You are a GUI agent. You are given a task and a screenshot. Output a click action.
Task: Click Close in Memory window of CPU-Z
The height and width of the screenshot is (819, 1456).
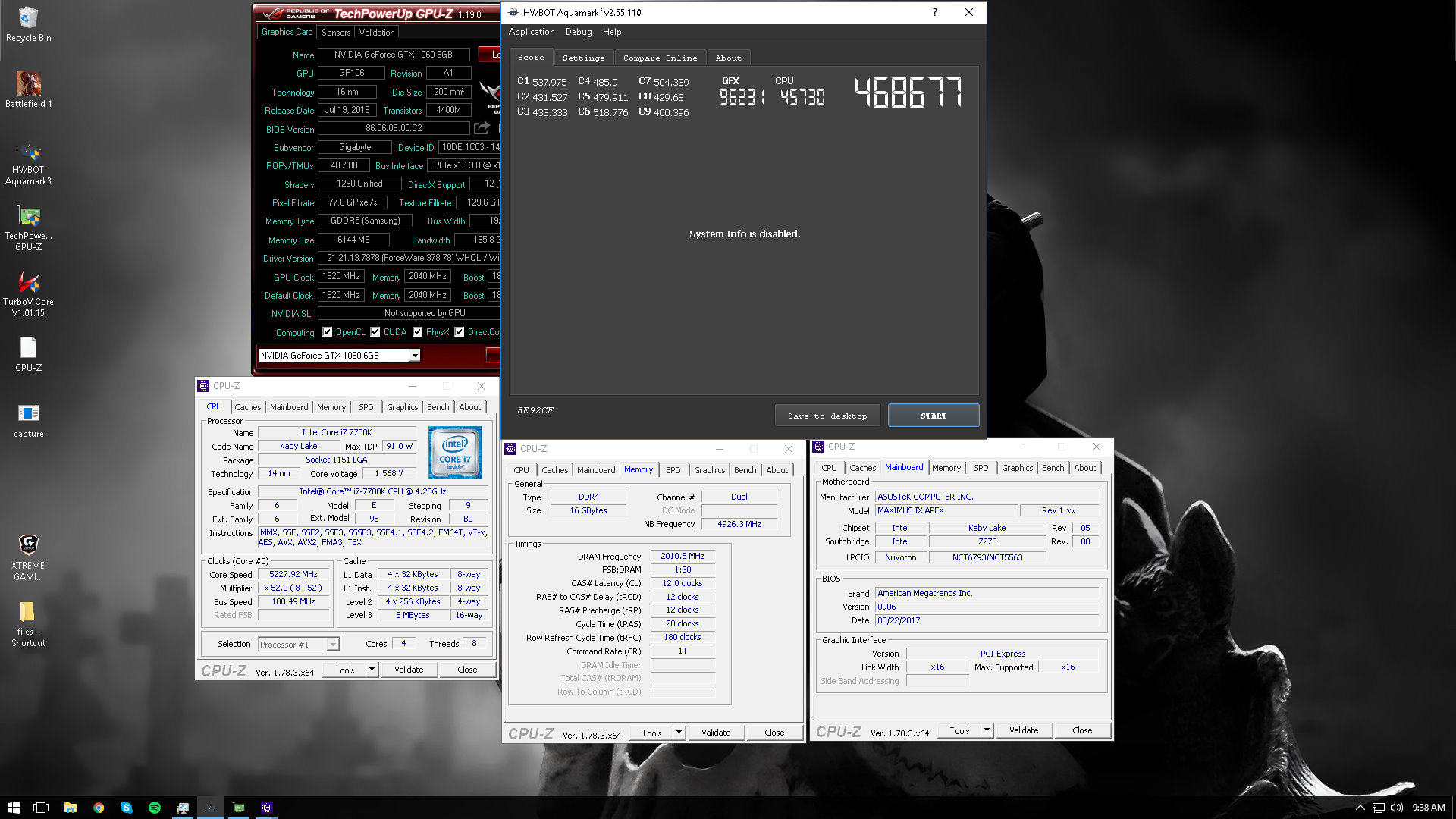(774, 733)
